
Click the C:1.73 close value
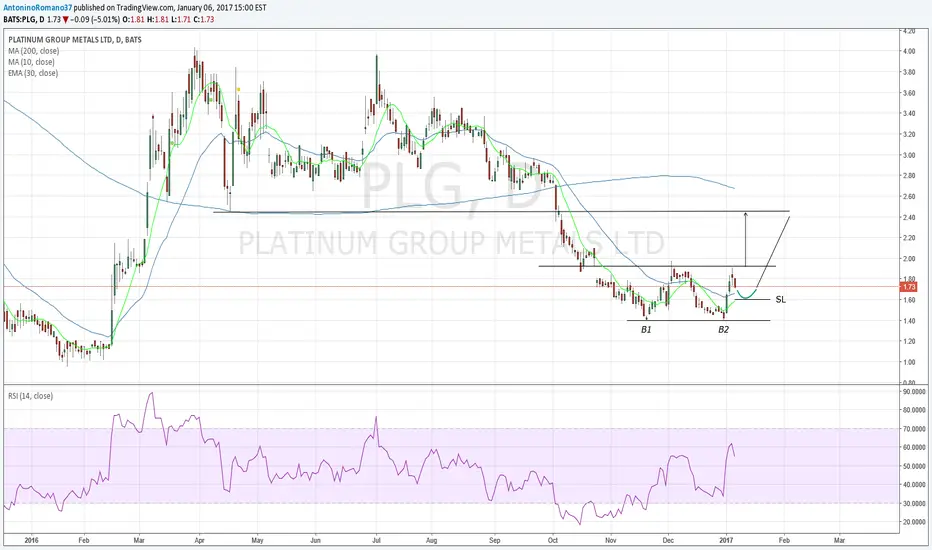click(203, 20)
